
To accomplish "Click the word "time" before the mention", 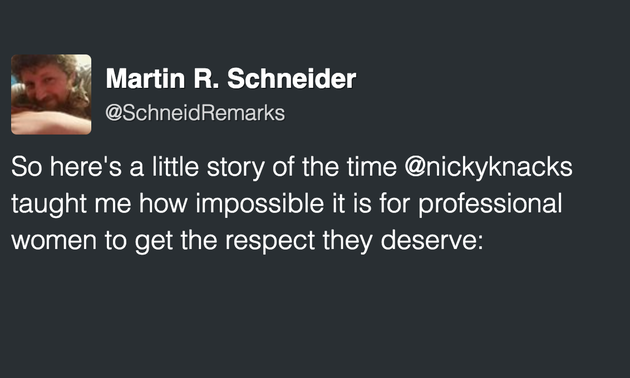I will point(372,167).
